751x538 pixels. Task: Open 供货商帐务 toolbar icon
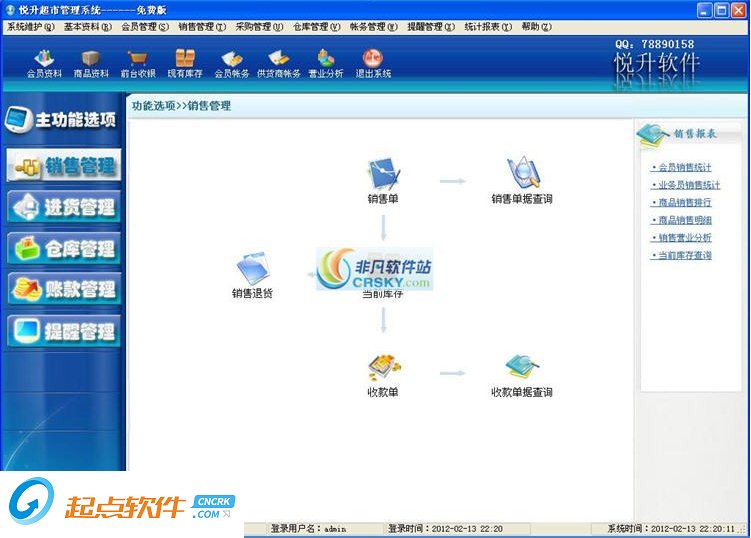(279, 63)
